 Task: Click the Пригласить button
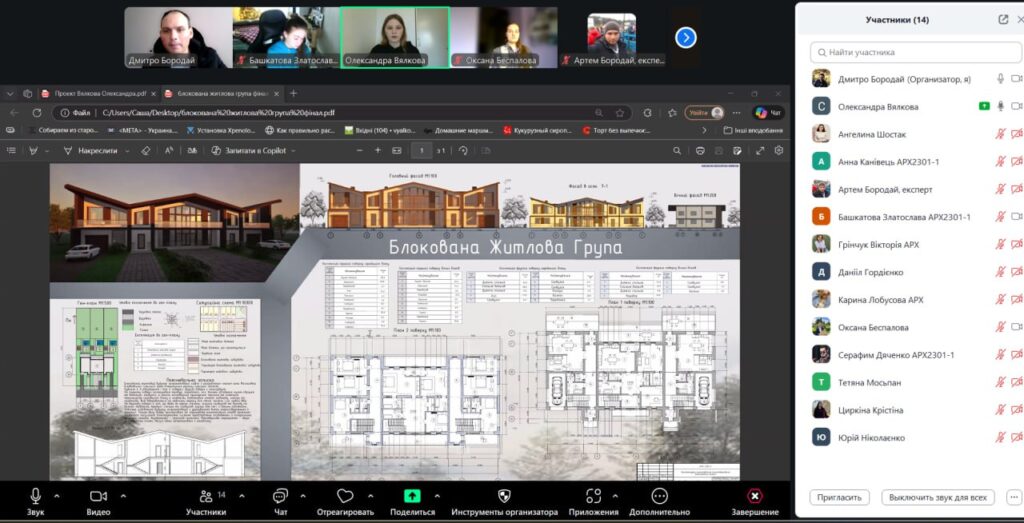click(x=838, y=497)
